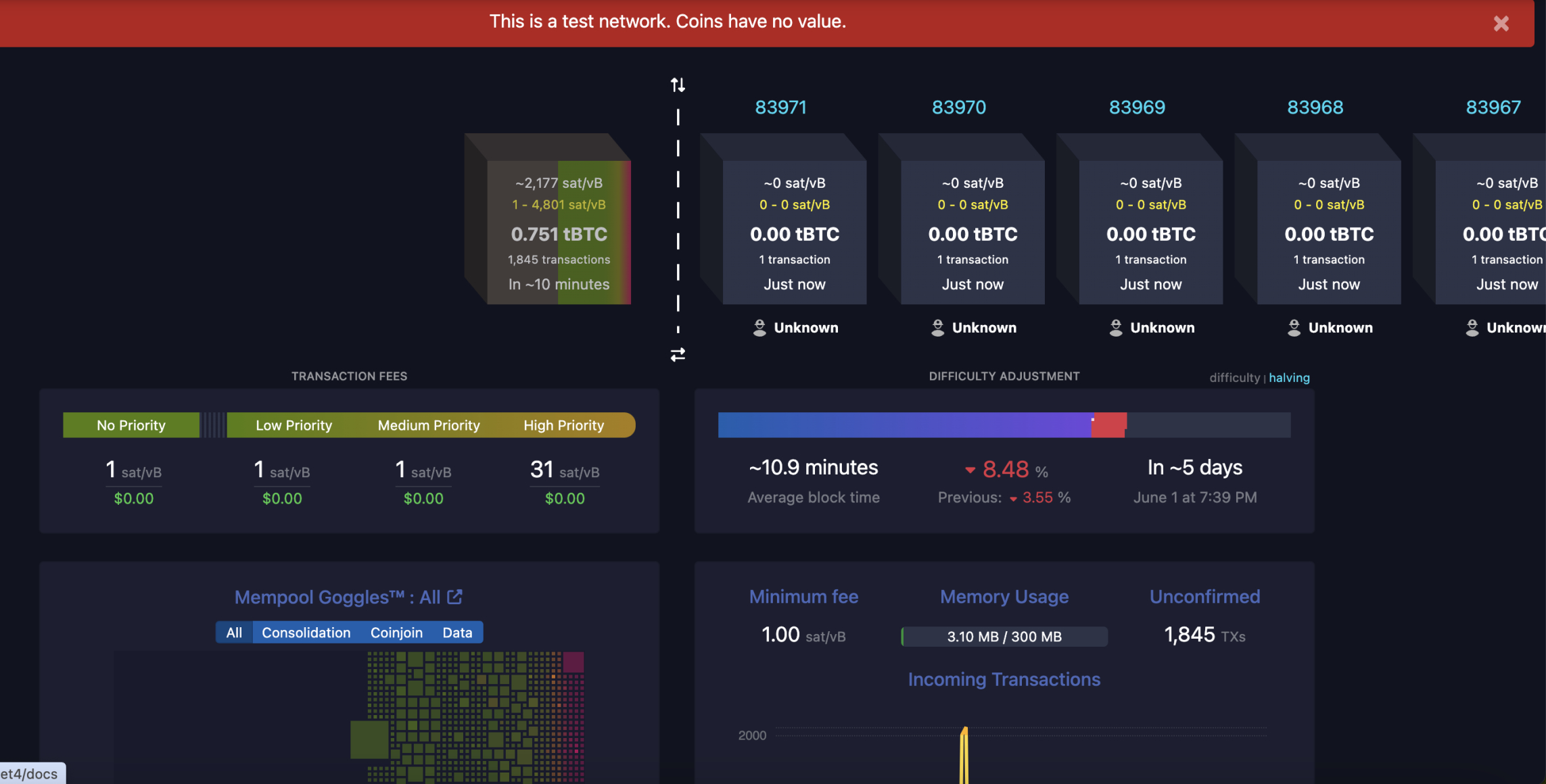Image resolution: width=1546 pixels, height=784 pixels.
Task: Click the 8.48 % difficulty change value
Action: [1006, 469]
